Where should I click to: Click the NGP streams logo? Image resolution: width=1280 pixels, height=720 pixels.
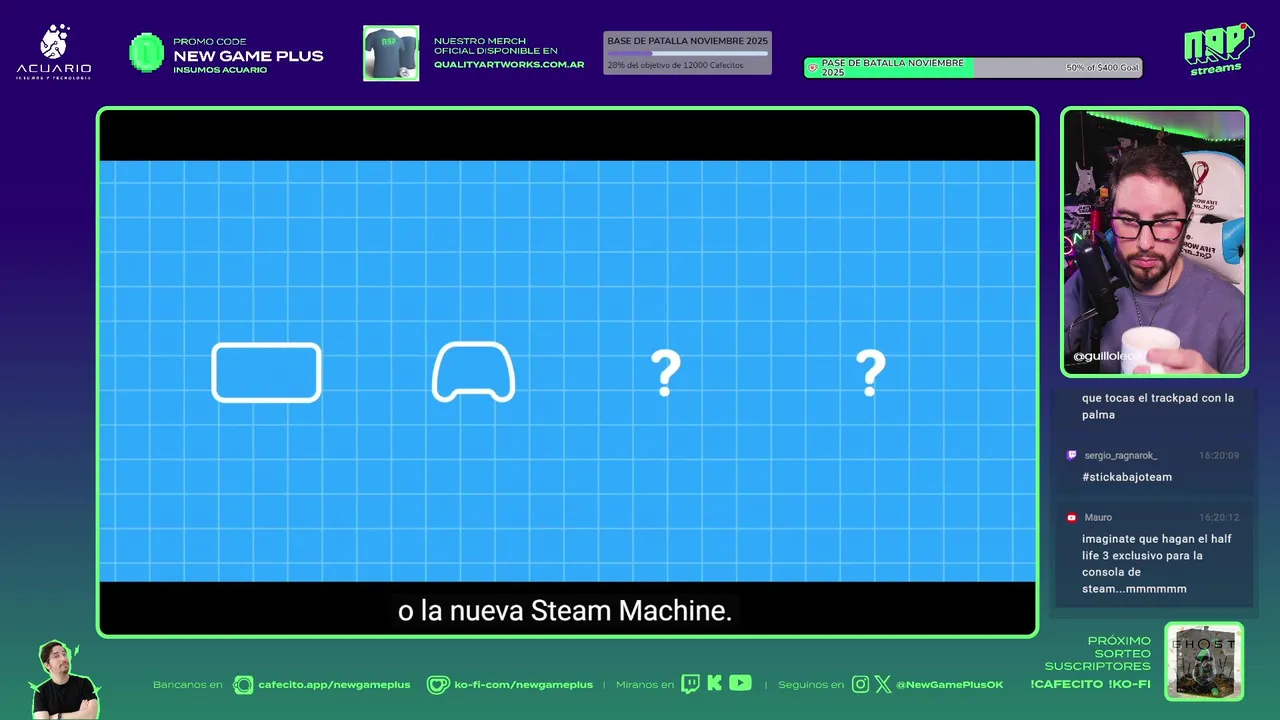pyautogui.click(x=1218, y=49)
